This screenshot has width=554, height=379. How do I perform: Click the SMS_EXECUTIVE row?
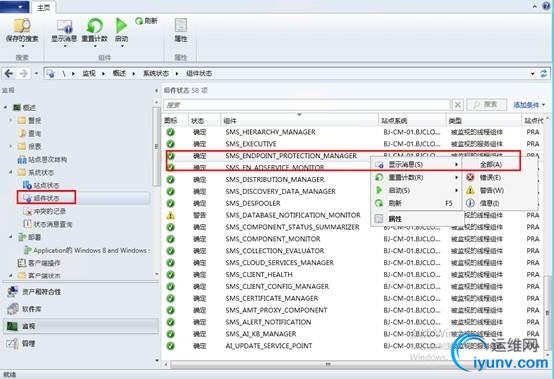pos(354,144)
